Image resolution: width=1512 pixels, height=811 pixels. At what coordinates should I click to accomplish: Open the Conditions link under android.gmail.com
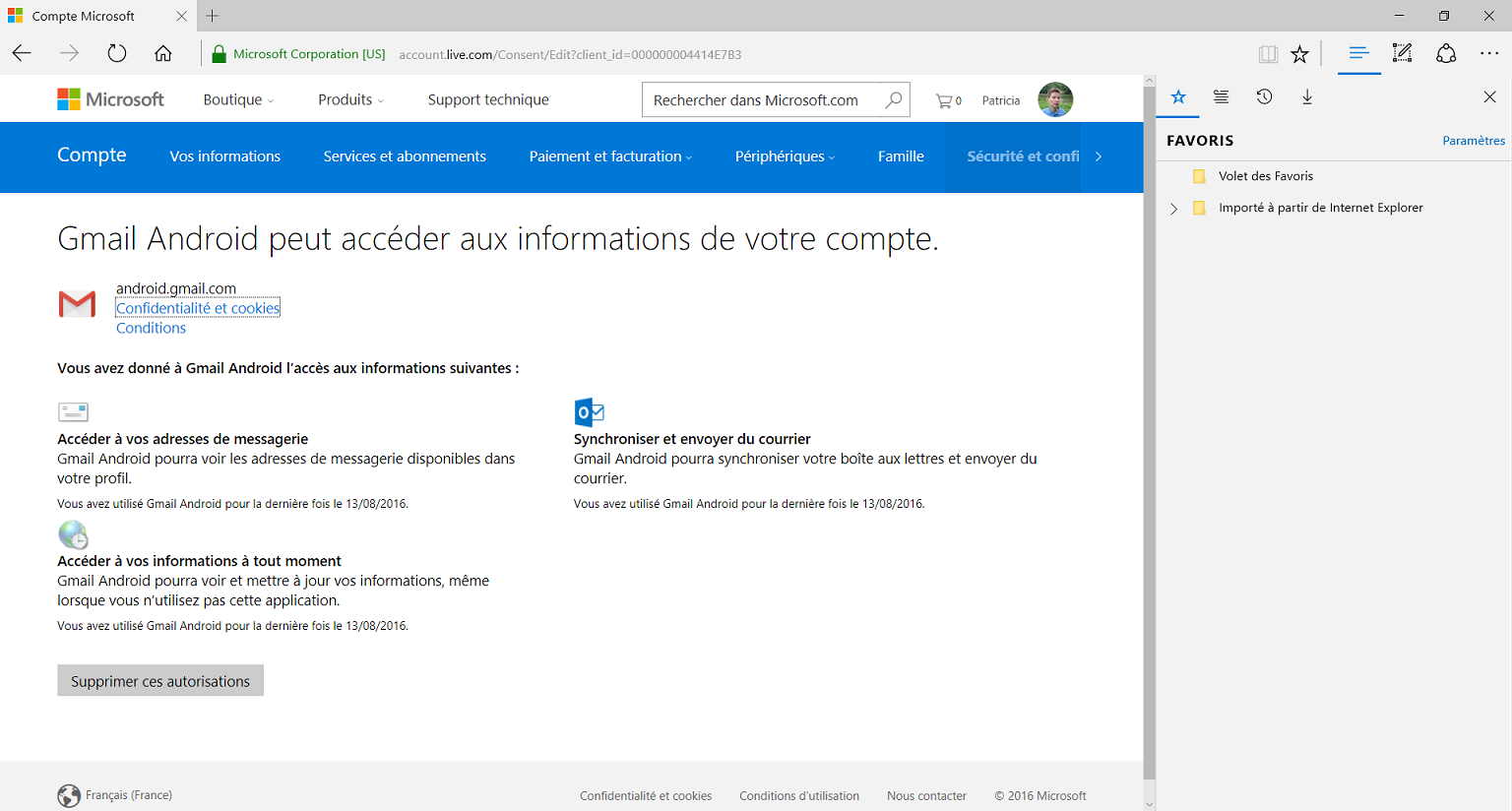pyautogui.click(x=151, y=328)
